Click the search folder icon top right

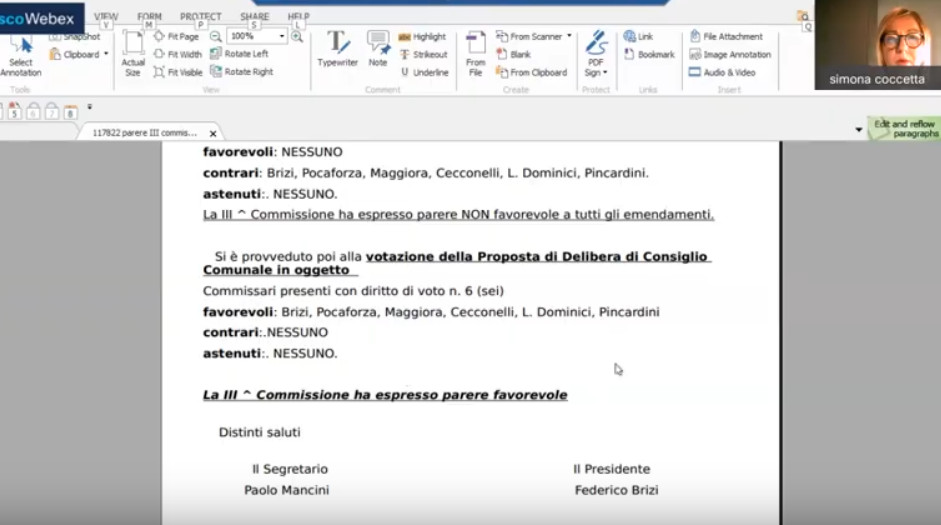coord(802,16)
